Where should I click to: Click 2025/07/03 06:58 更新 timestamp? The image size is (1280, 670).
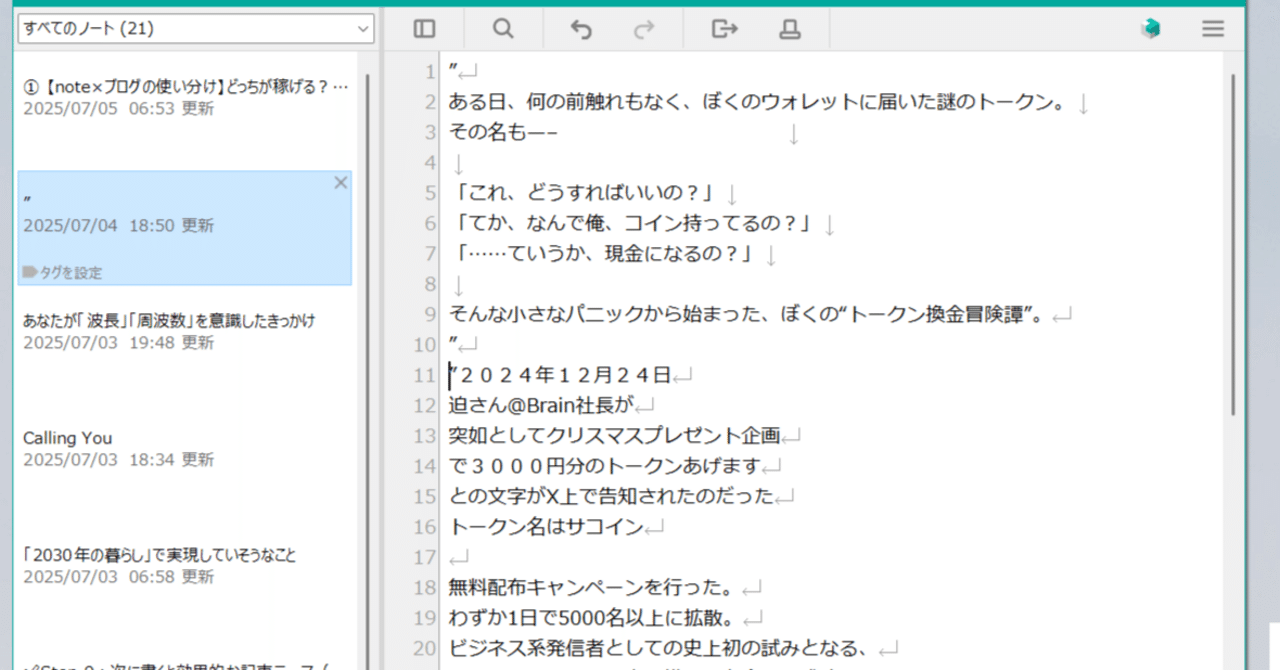tap(118, 576)
